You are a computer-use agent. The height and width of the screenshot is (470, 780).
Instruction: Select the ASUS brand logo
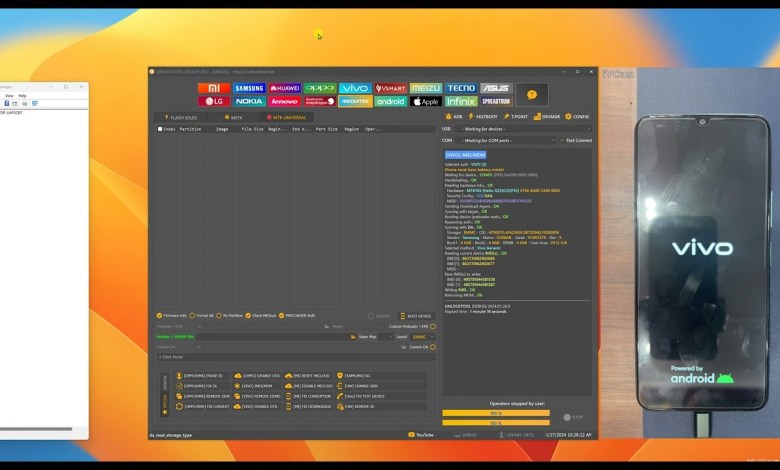(x=496, y=88)
